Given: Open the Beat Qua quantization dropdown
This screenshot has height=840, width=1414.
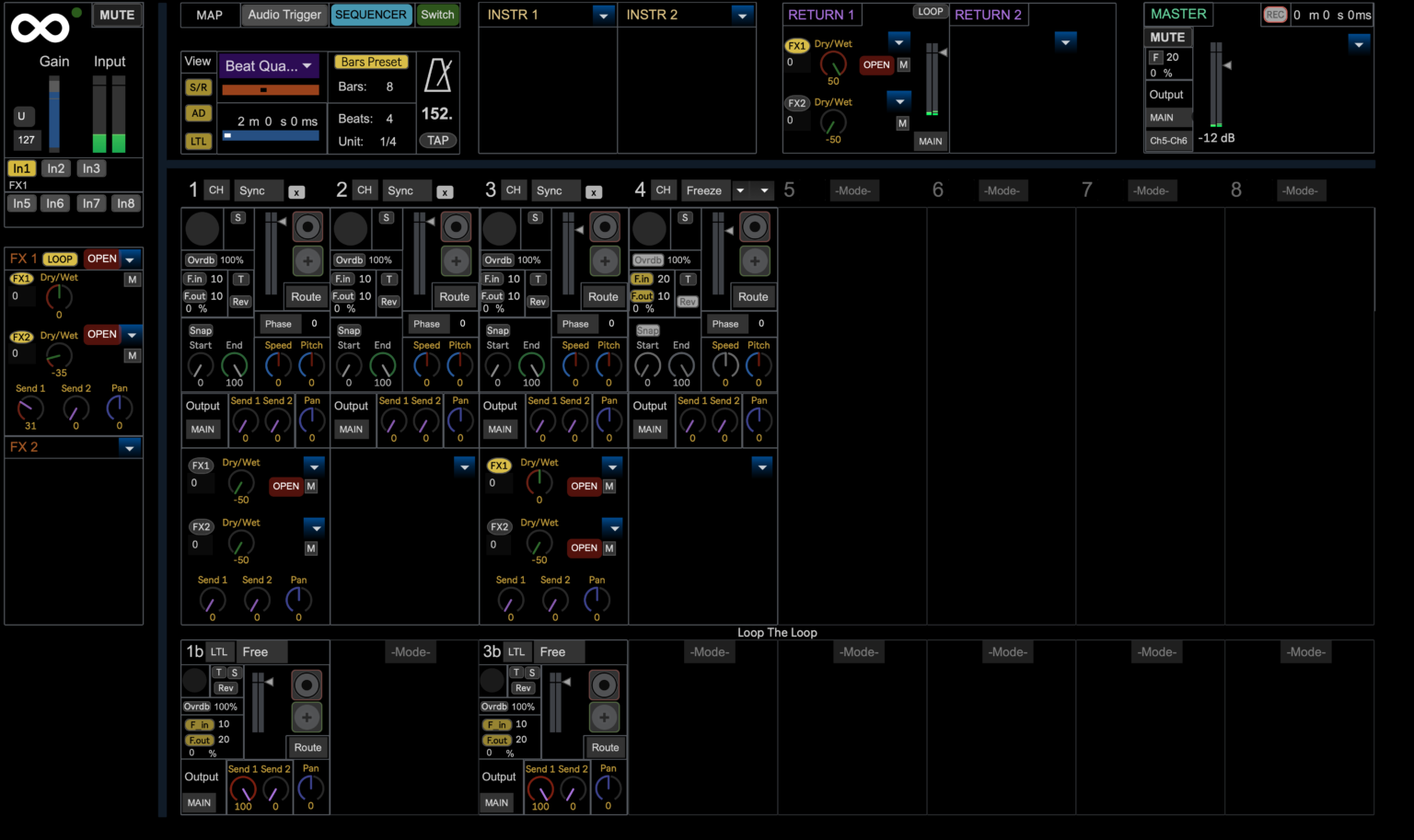Looking at the screenshot, I should 269,65.
